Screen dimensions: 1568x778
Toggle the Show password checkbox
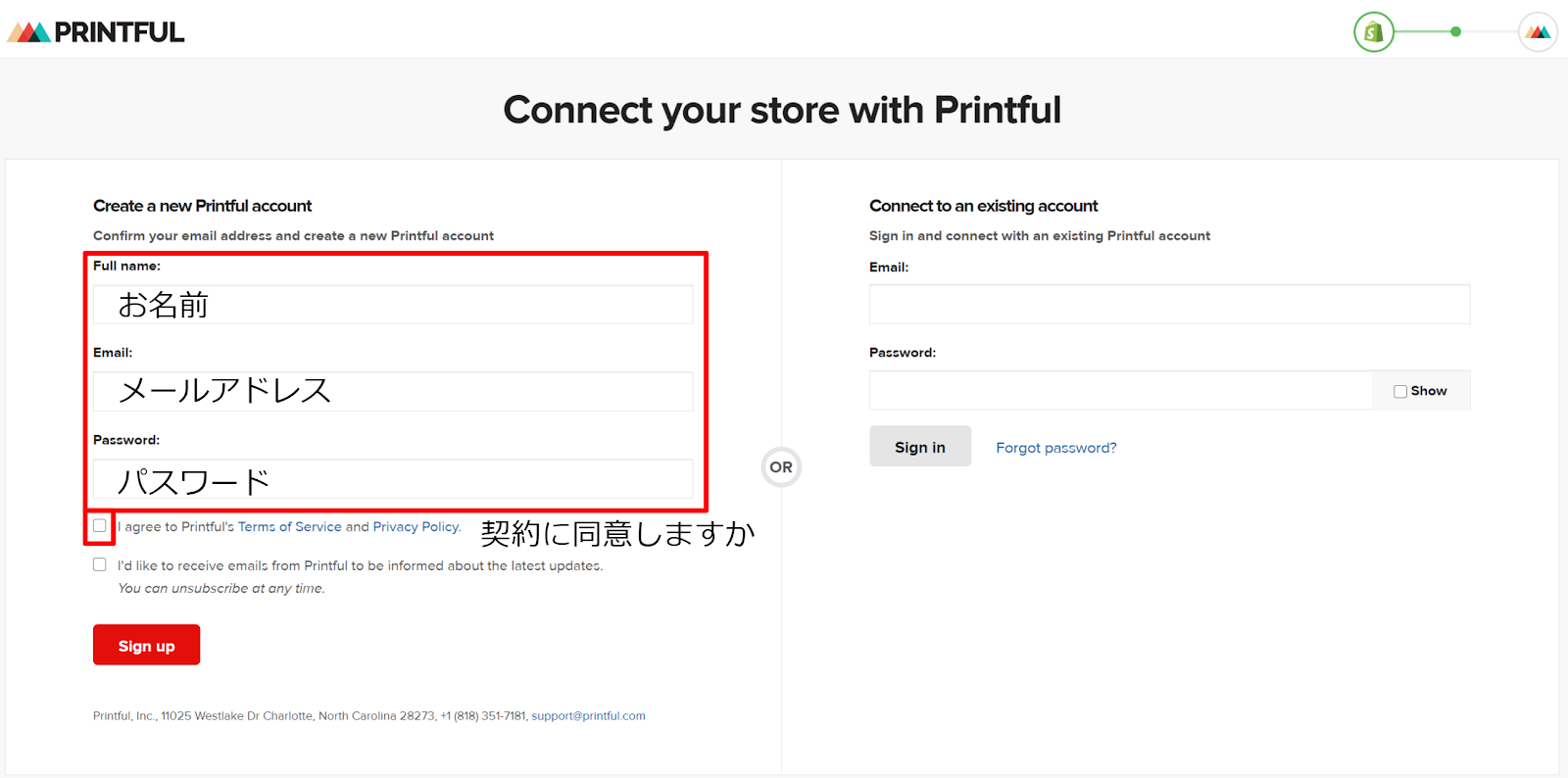[1400, 391]
